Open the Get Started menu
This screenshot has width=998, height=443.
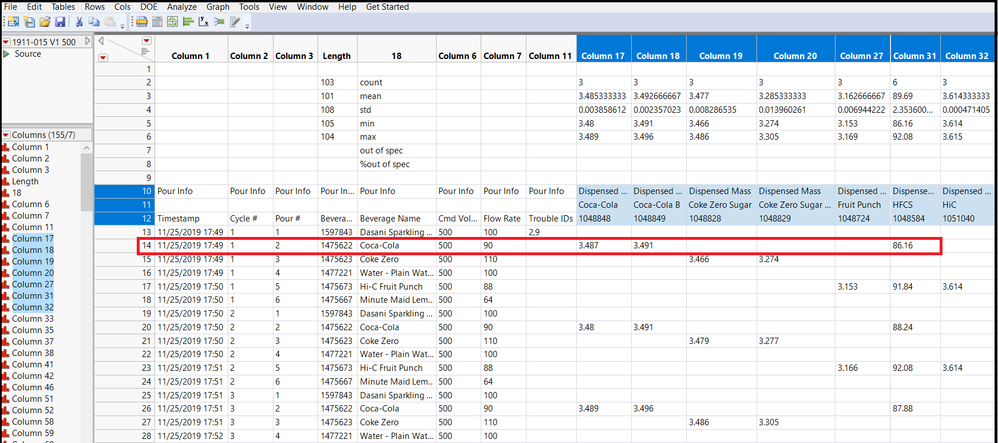click(x=386, y=7)
